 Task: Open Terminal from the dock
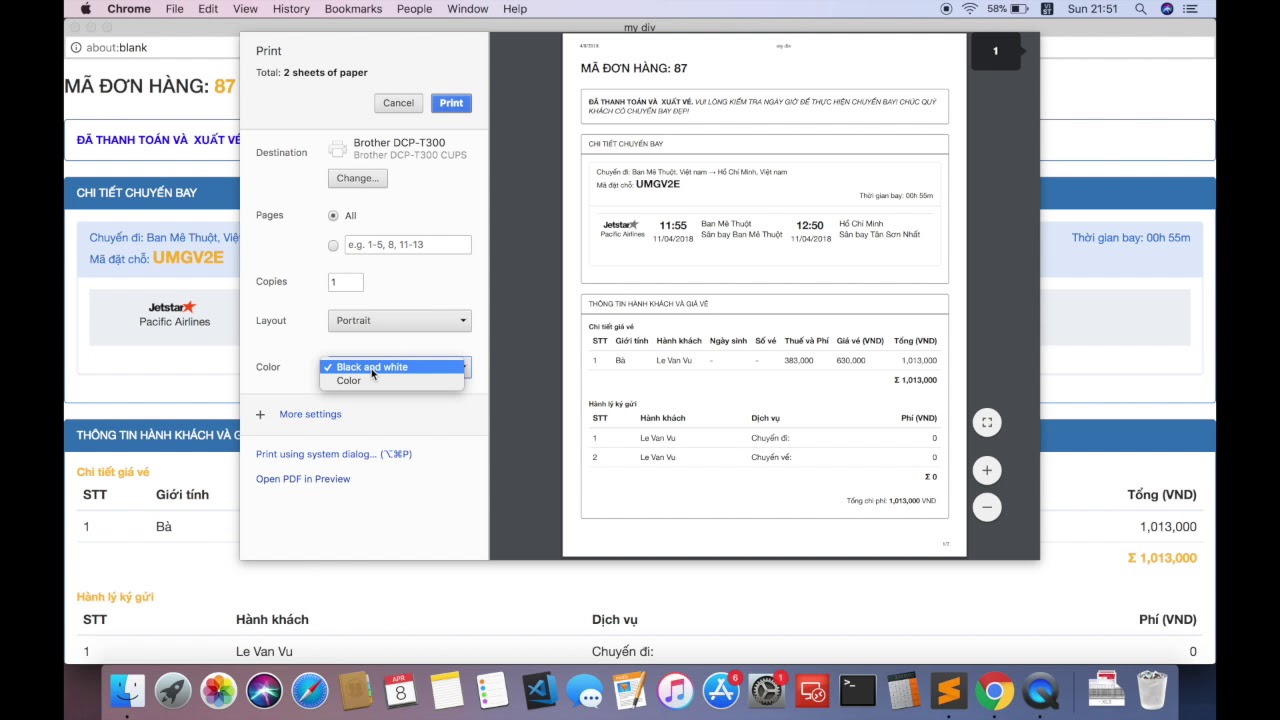point(858,690)
